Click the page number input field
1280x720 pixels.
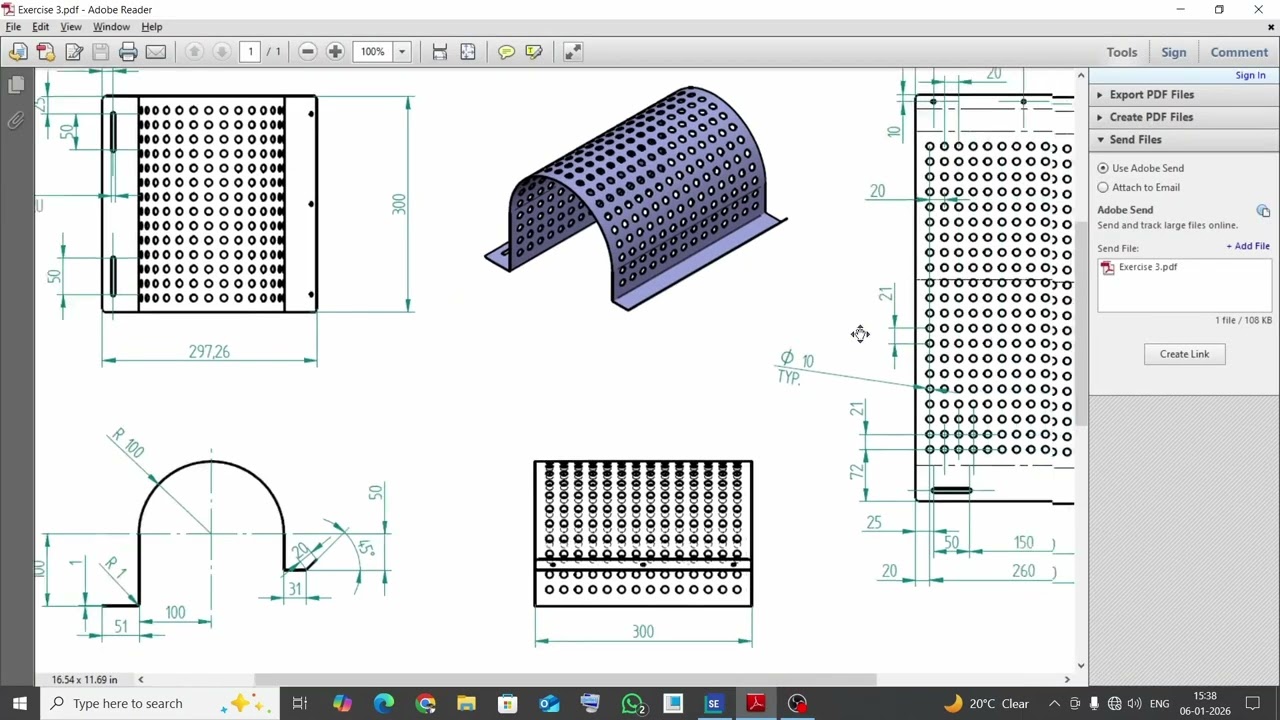[x=250, y=52]
